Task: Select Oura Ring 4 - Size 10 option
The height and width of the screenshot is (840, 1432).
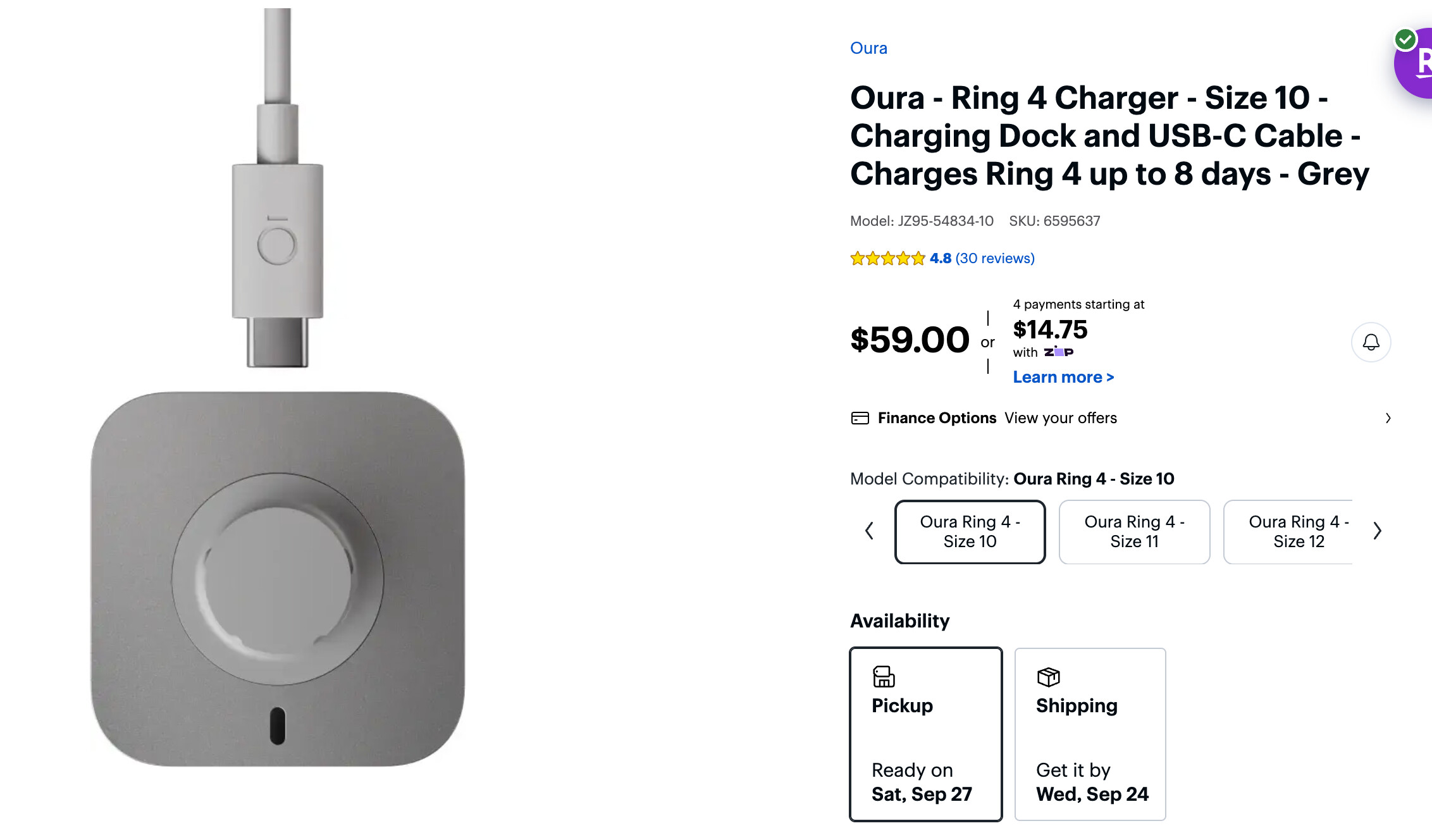Action: coord(970,531)
